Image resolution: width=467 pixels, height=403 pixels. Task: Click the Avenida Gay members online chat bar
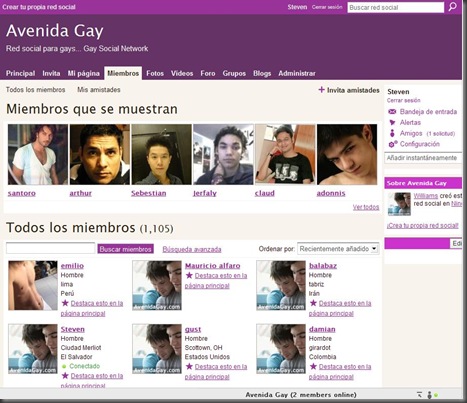click(x=301, y=395)
